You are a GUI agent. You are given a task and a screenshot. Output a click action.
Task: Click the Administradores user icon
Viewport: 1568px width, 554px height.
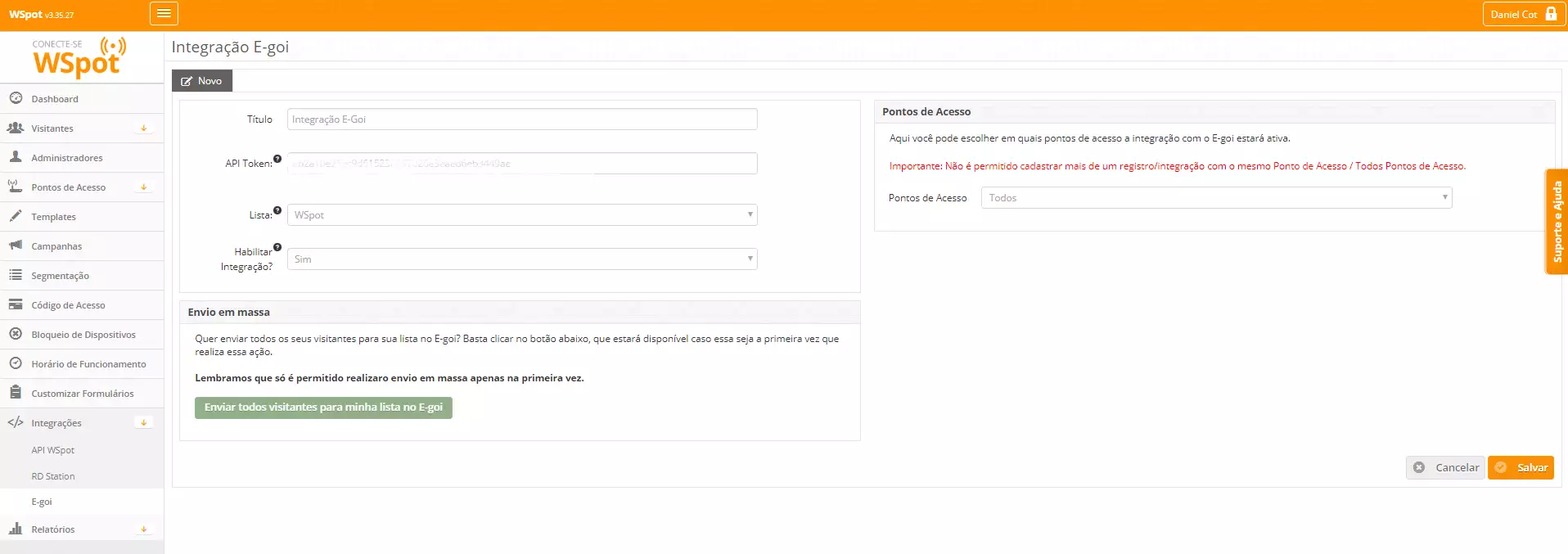click(16, 157)
